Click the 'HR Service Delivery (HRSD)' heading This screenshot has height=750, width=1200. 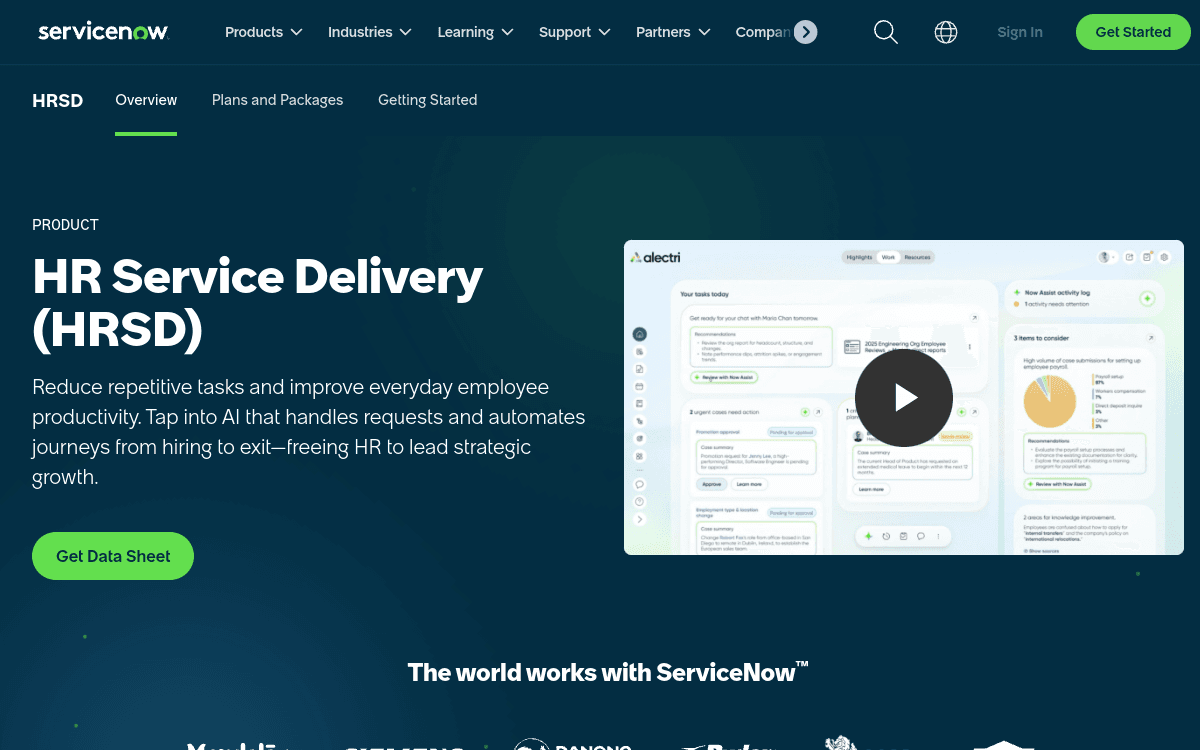[258, 303]
